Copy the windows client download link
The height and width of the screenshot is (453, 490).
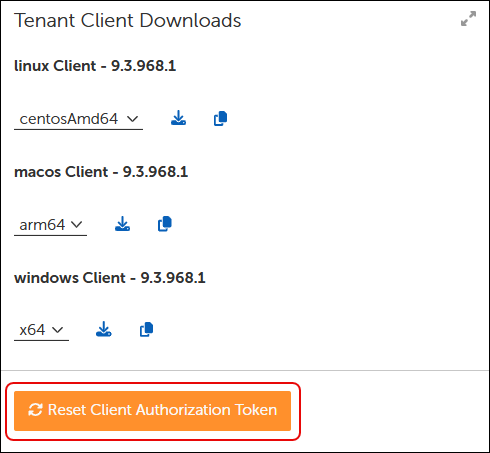[x=146, y=329]
